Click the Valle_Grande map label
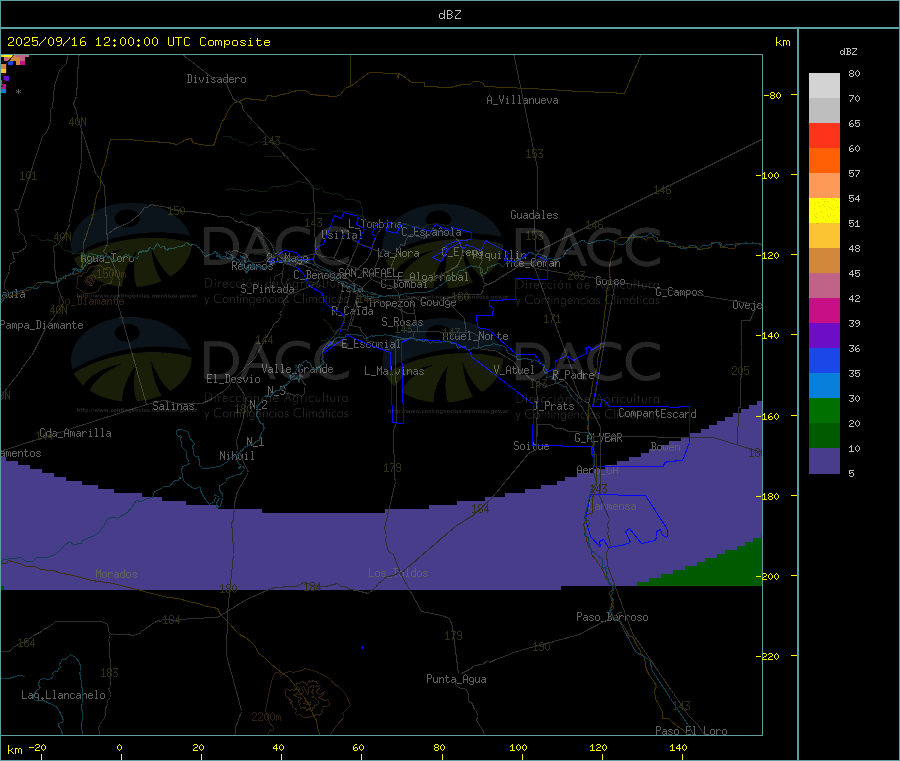 [x=297, y=369]
